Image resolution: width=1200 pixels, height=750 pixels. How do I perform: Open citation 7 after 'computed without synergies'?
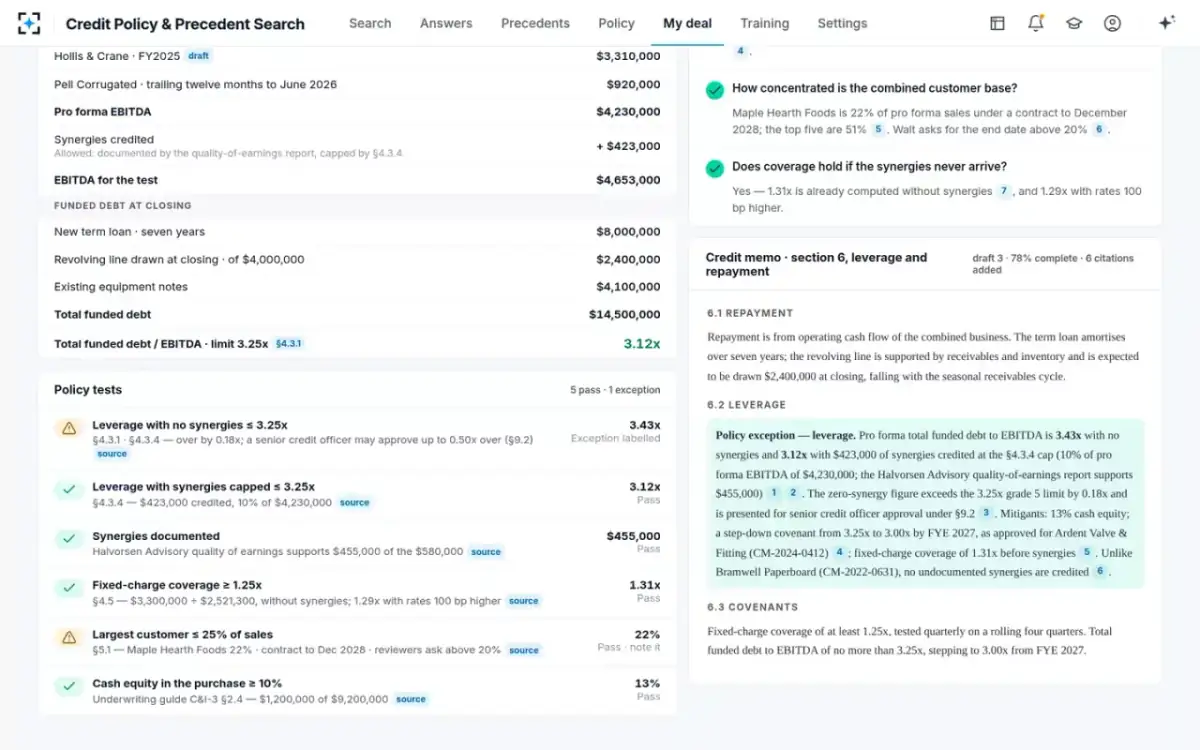coord(1004,191)
